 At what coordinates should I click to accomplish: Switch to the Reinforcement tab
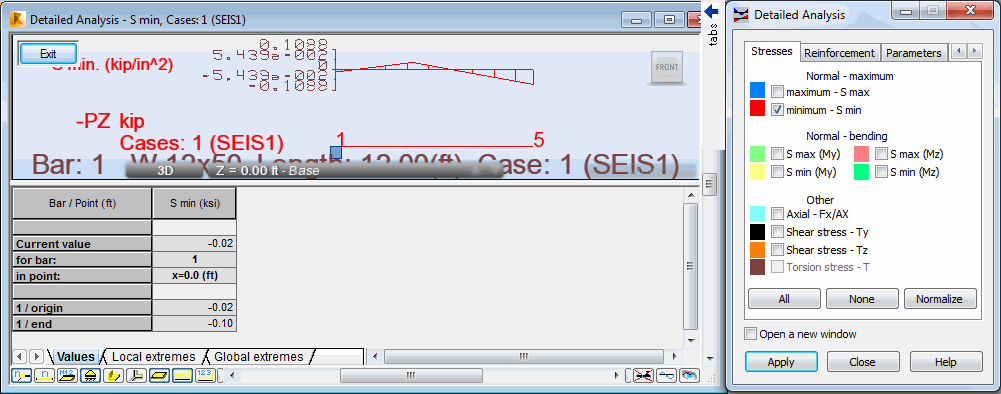tap(839, 53)
